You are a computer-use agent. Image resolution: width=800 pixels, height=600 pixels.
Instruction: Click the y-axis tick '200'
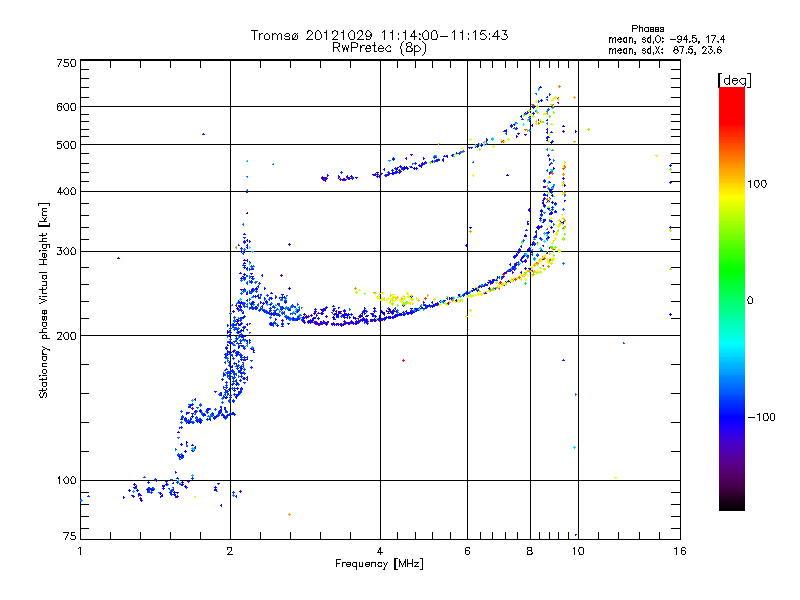pos(67,336)
